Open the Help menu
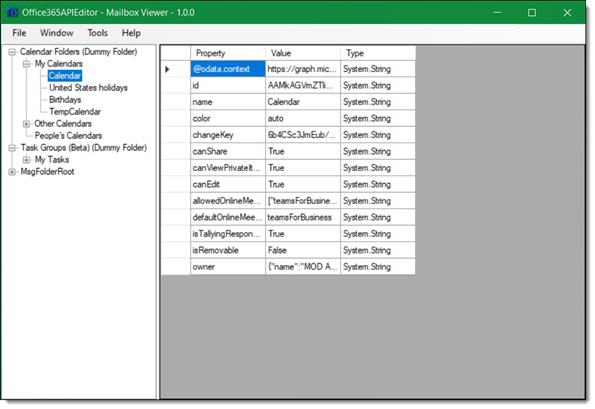Image resolution: width=595 pixels, height=409 pixels. 131,33
